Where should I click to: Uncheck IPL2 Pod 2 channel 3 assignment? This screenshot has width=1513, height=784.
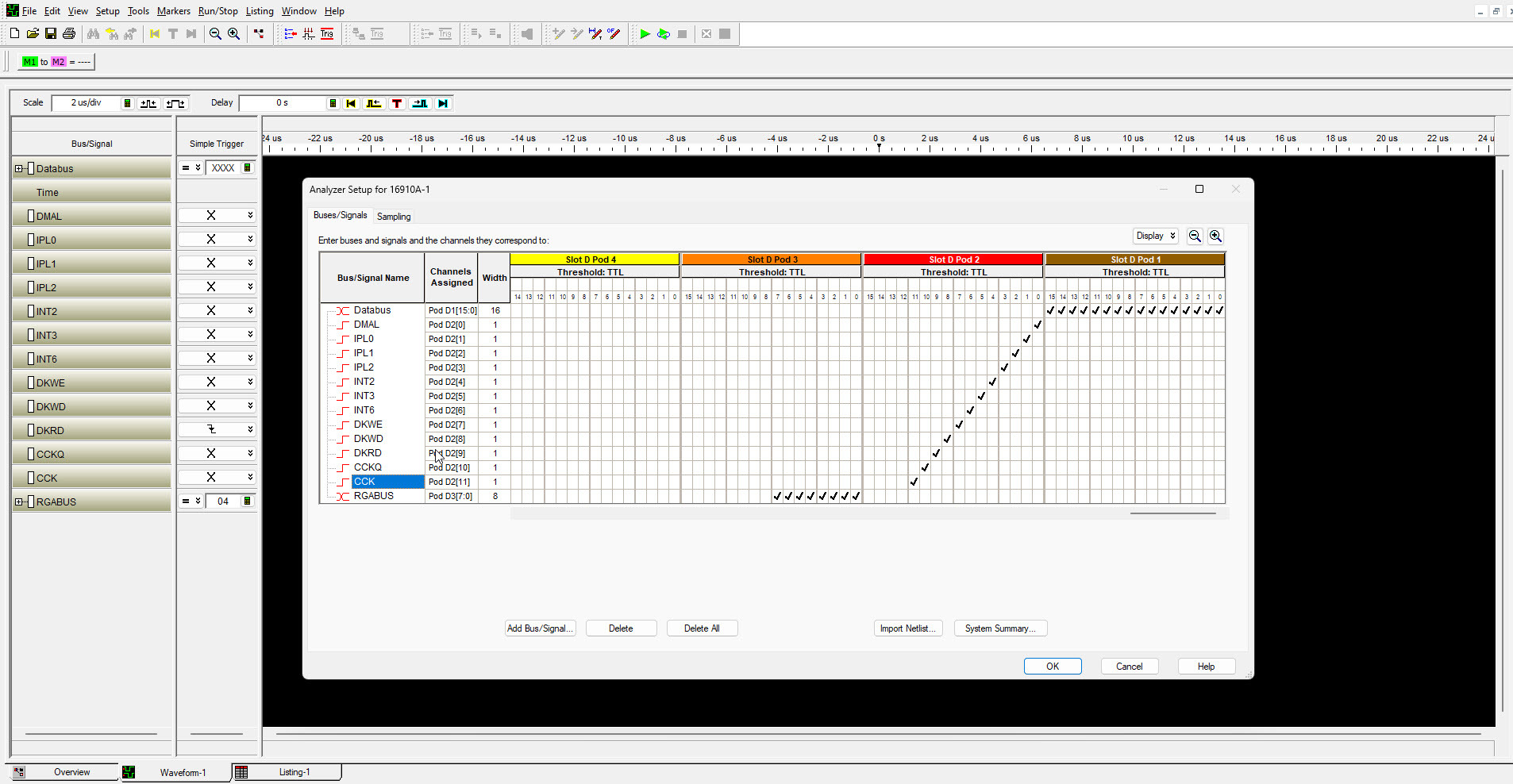[1004, 367]
